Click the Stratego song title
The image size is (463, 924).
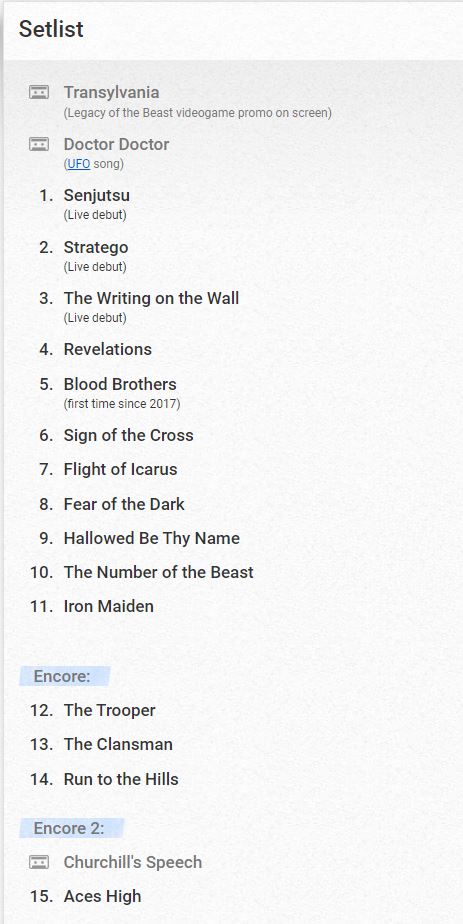[x=95, y=247]
